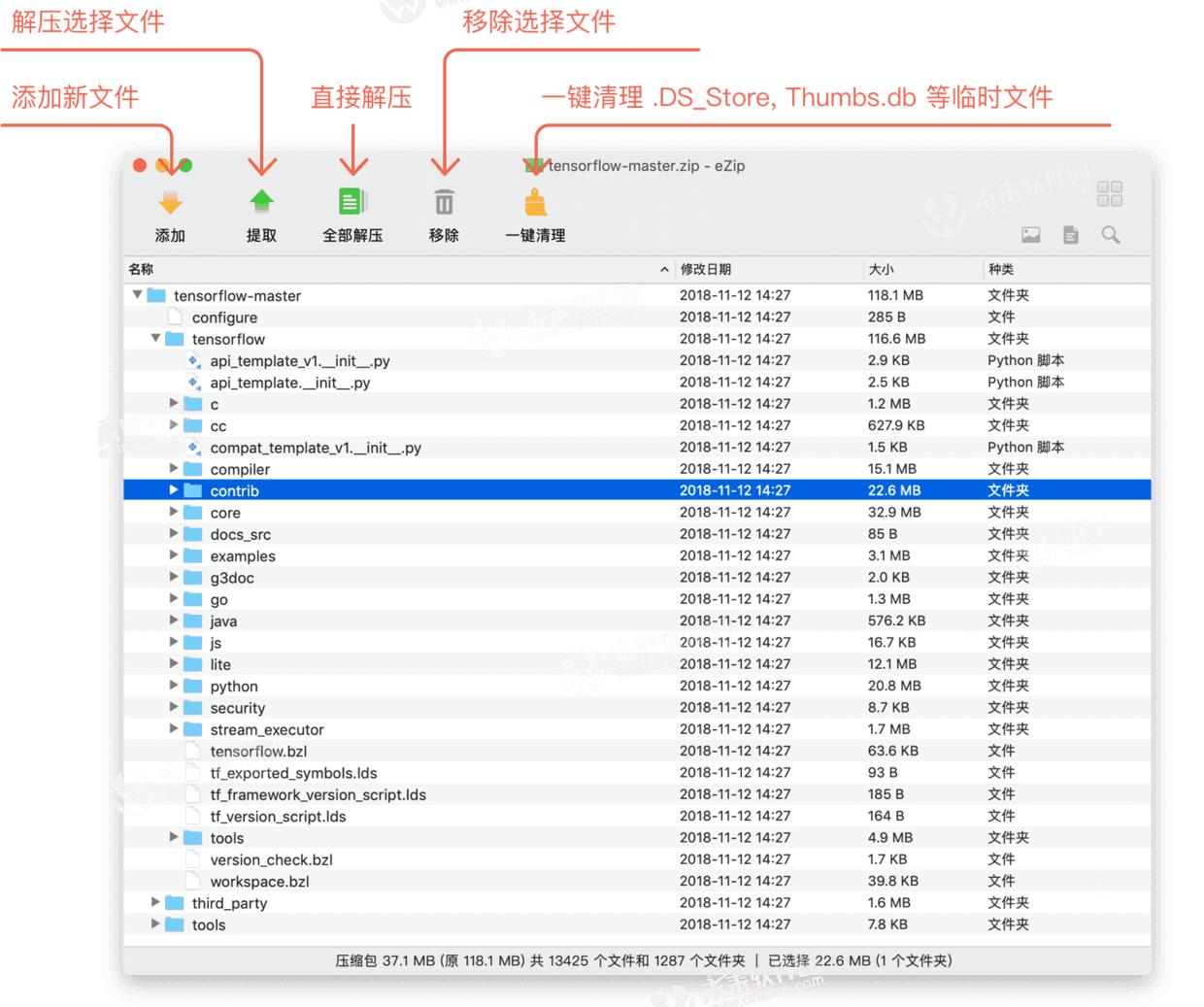Open the search icon in the toolbar
This screenshot has height=1007, width=1204.
pyautogui.click(x=1112, y=235)
